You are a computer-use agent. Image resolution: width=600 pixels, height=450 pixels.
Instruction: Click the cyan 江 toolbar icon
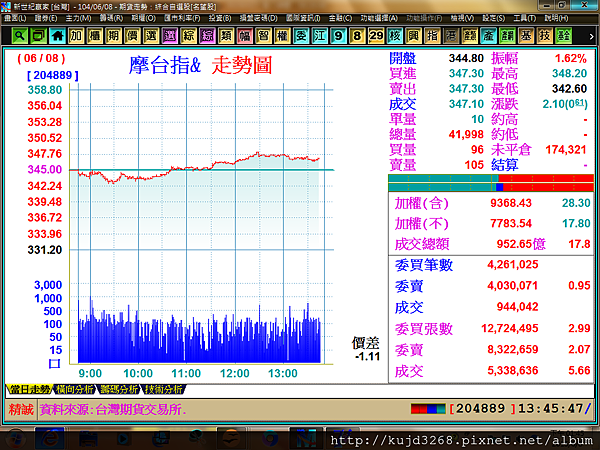(x=320, y=36)
